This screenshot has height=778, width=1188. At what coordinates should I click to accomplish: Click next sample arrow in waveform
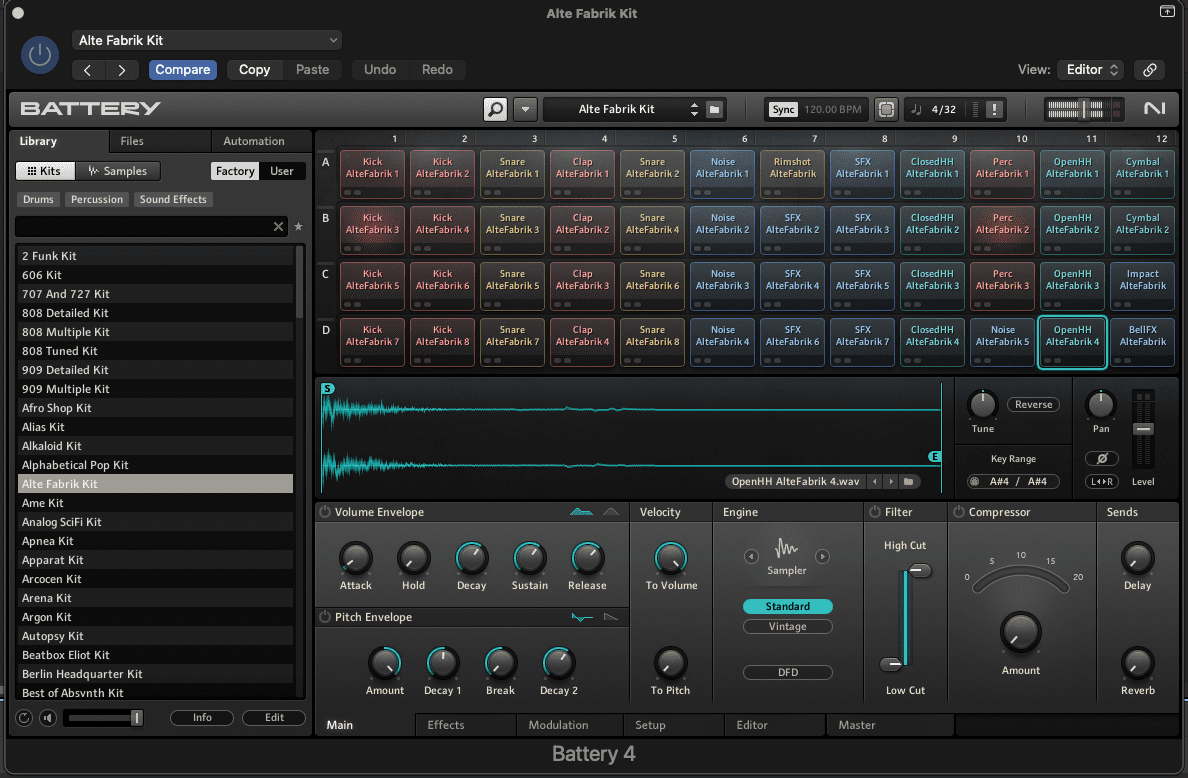tap(891, 481)
